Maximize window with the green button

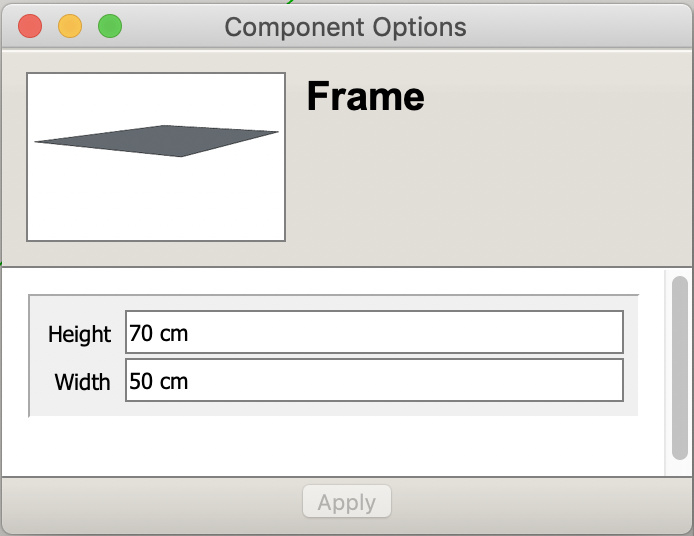tap(110, 26)
